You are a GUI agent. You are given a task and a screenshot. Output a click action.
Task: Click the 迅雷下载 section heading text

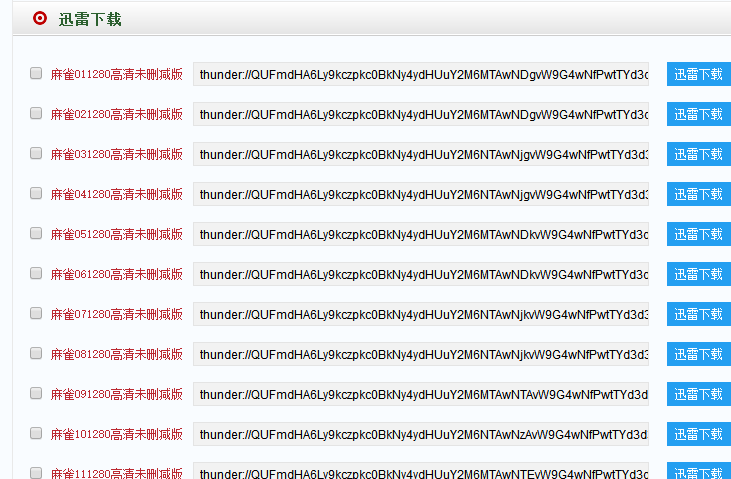(x=90, y=19)
